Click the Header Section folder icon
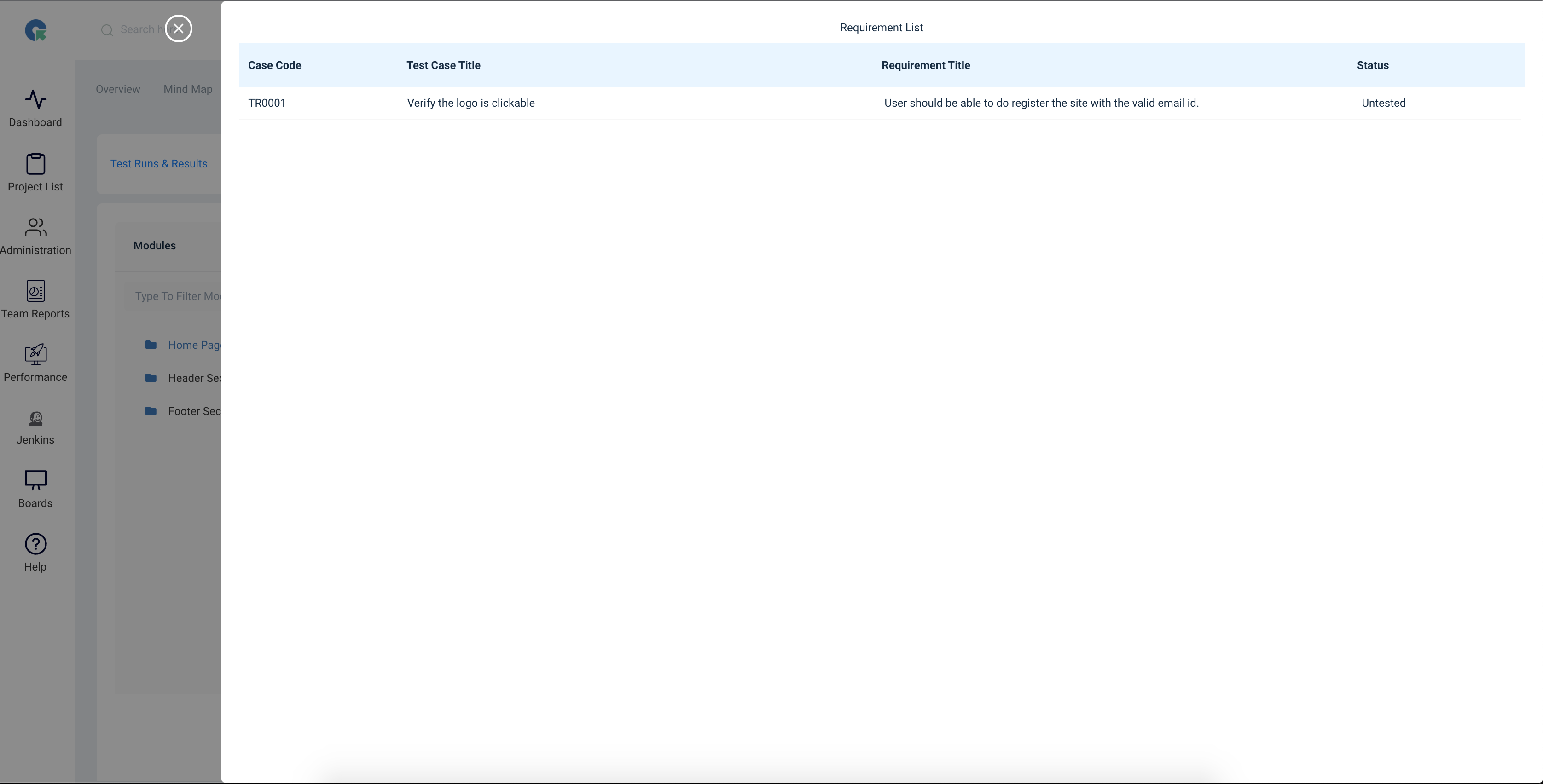 151,378
